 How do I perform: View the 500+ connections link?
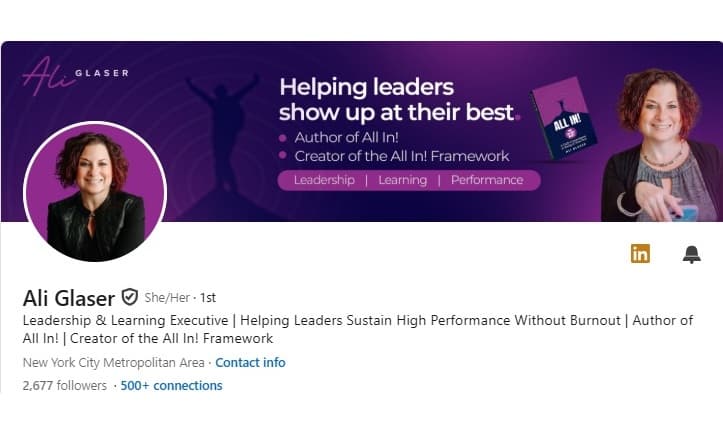click(171, 385)
